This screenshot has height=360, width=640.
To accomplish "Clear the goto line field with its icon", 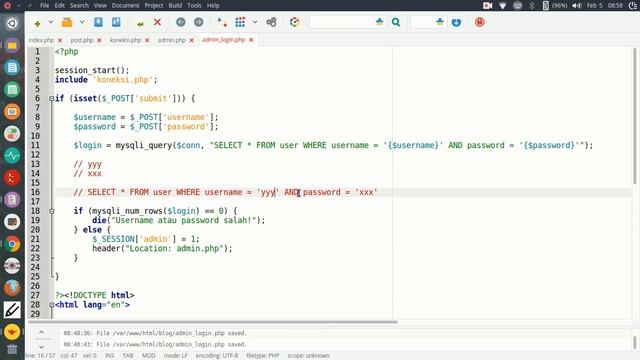I will click(x=440, y=22).
